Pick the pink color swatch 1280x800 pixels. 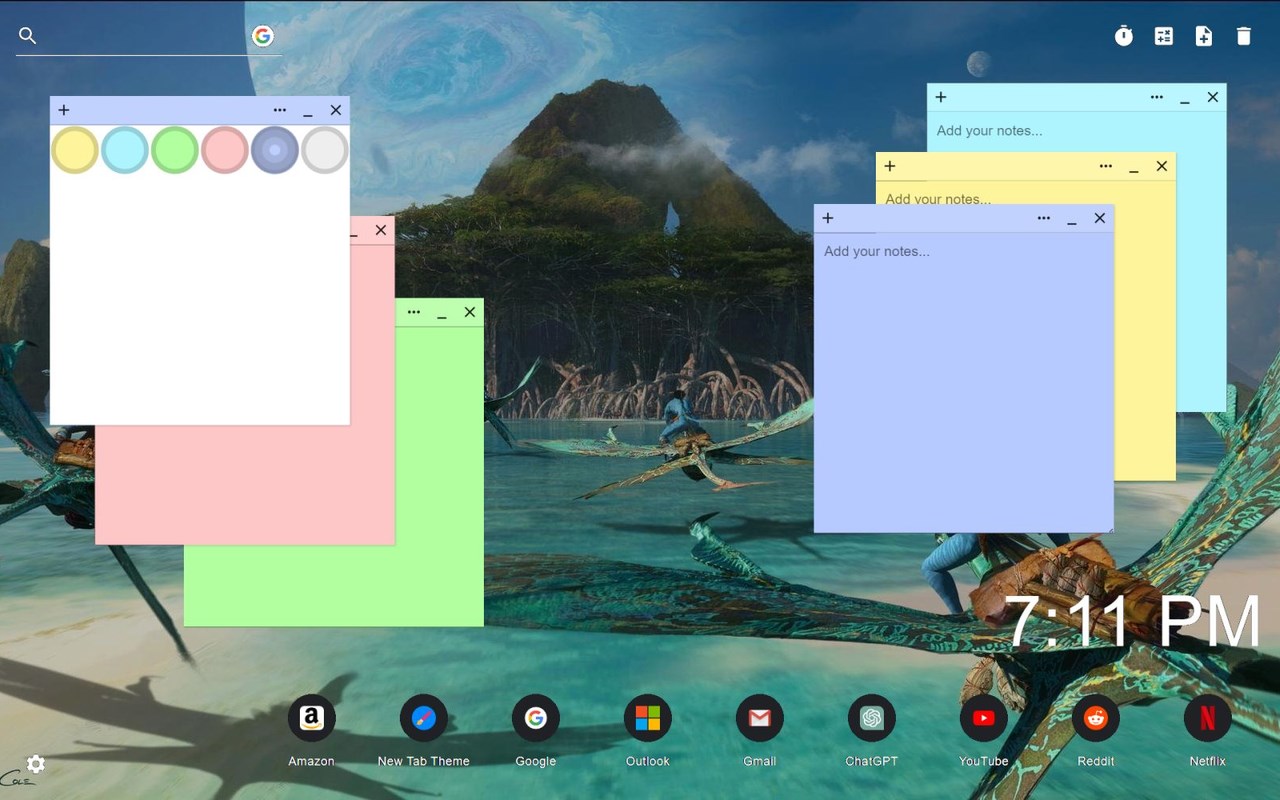[225, 150]
